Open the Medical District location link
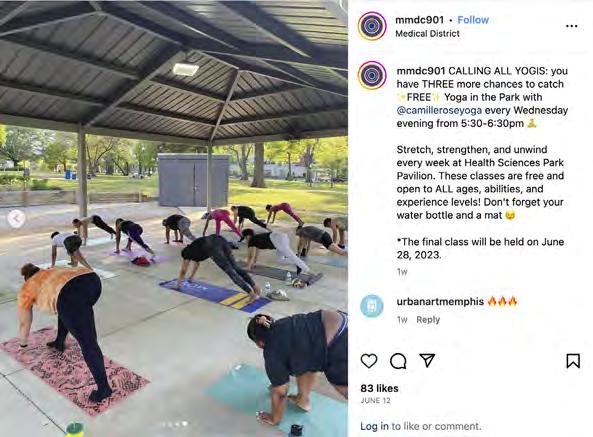The width and height of the screenshot is (593, 437). pos(427,33)
